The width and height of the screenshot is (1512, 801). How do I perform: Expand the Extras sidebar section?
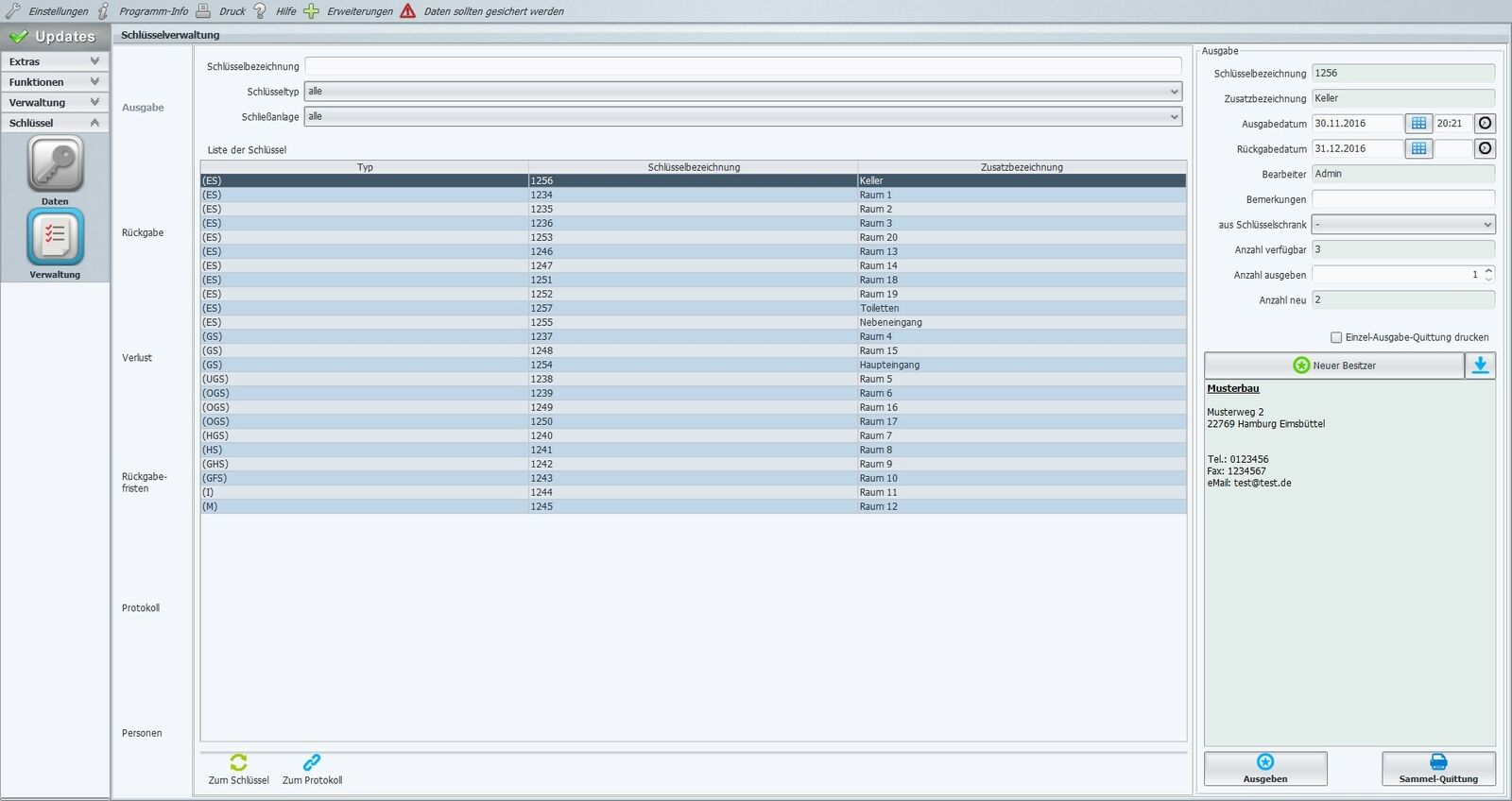point(55,61)
